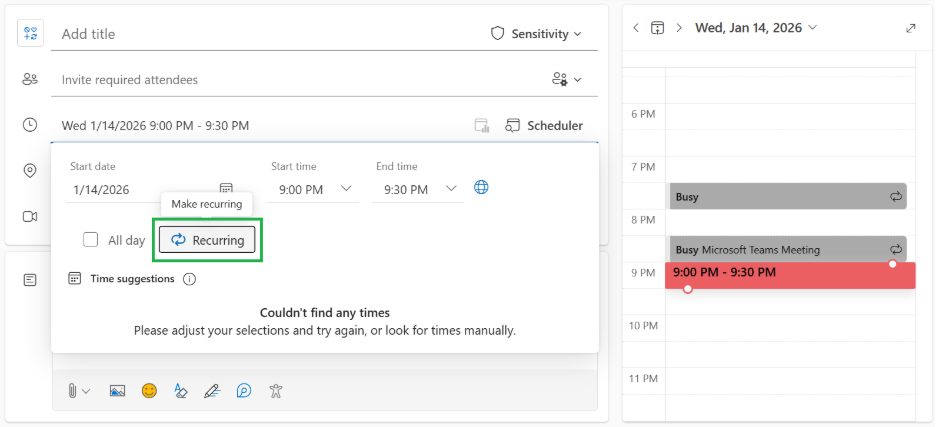Click the Recurring button
The width and height of the screenshot is (936, 427).
click(x=207, y=240)
